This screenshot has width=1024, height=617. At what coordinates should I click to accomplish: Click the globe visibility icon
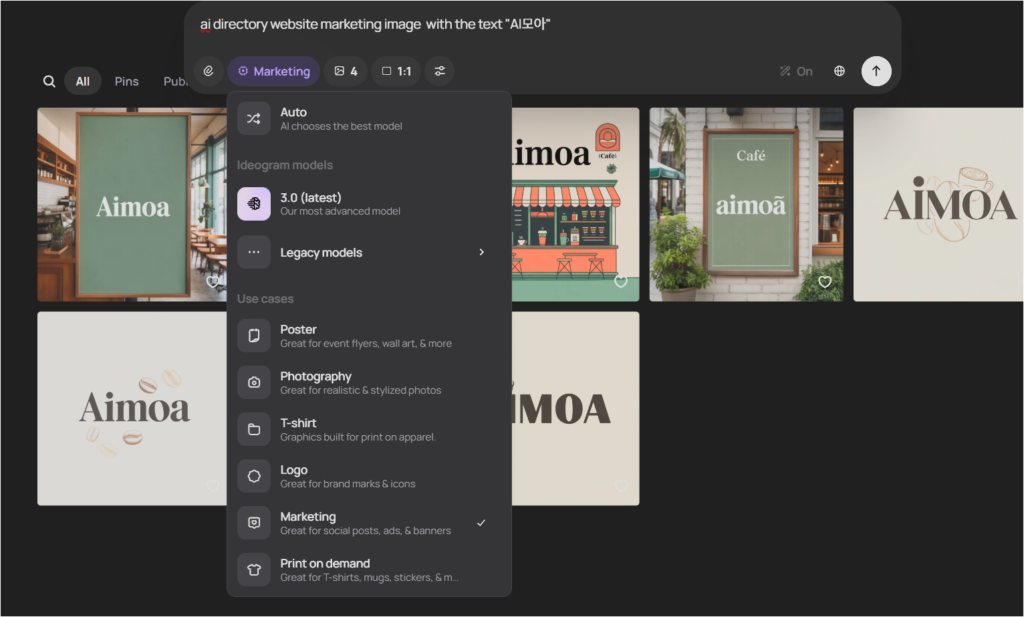(839, 71)
